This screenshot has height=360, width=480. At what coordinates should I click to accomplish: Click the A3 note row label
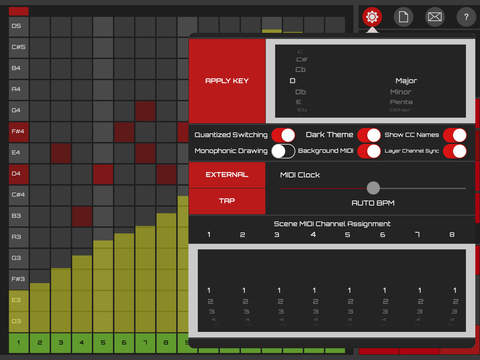19,237
